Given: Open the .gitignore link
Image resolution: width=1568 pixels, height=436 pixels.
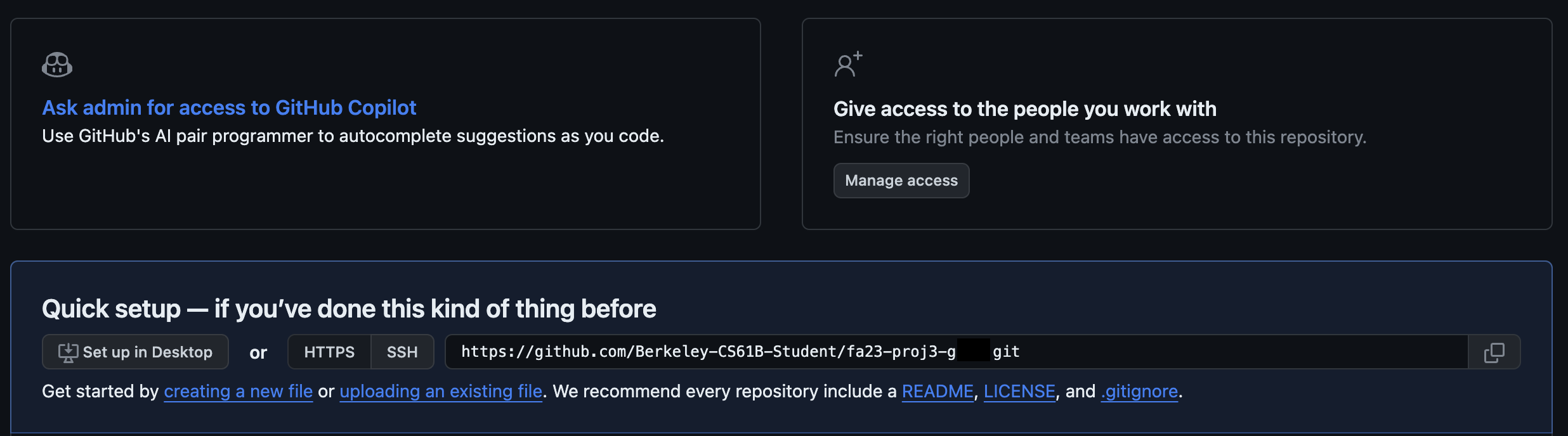Looking at the screenshot, I should [x=1139, y=392].
